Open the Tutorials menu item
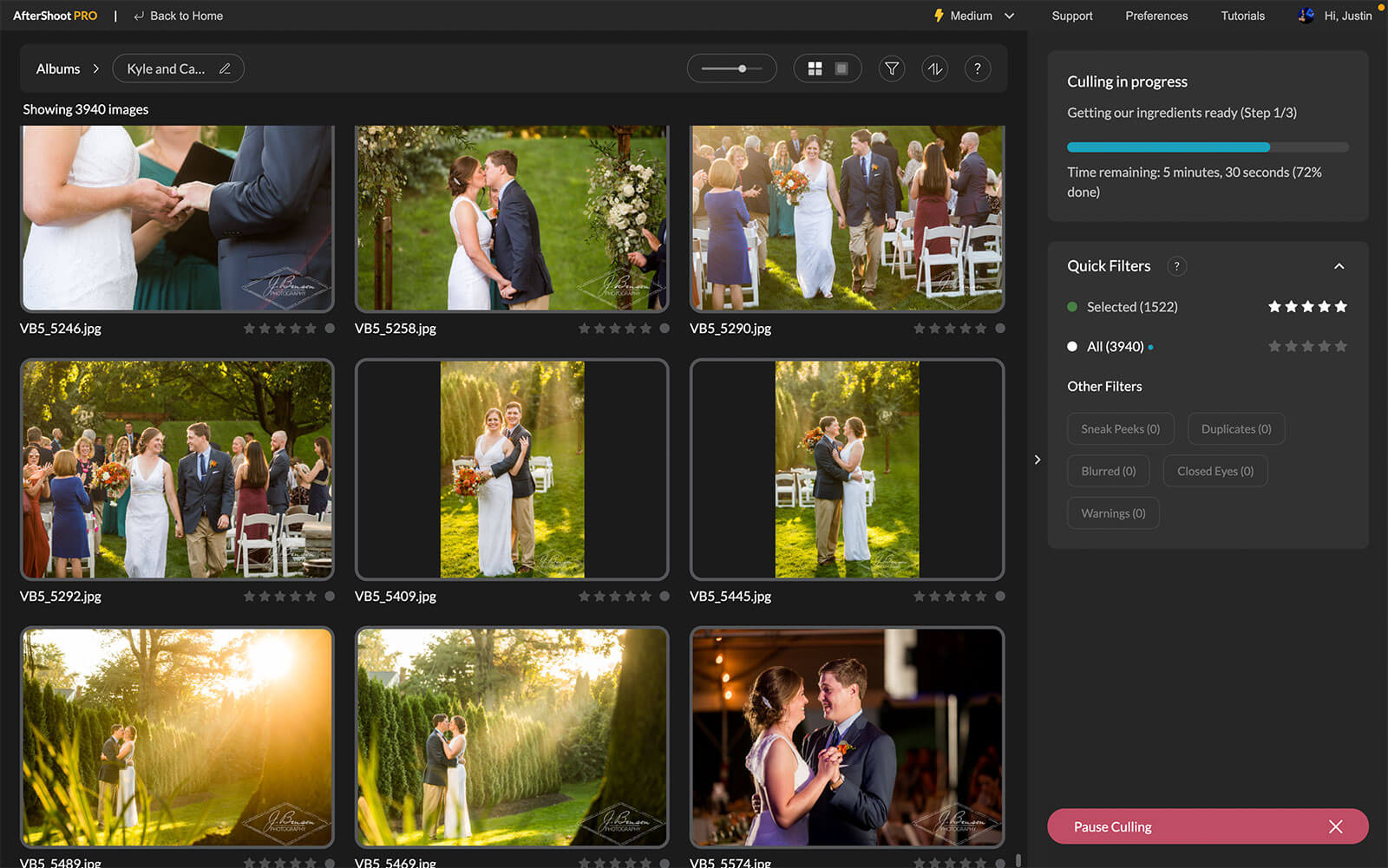The width and height of the screenshot is (1388, 868). point(1242,16)
